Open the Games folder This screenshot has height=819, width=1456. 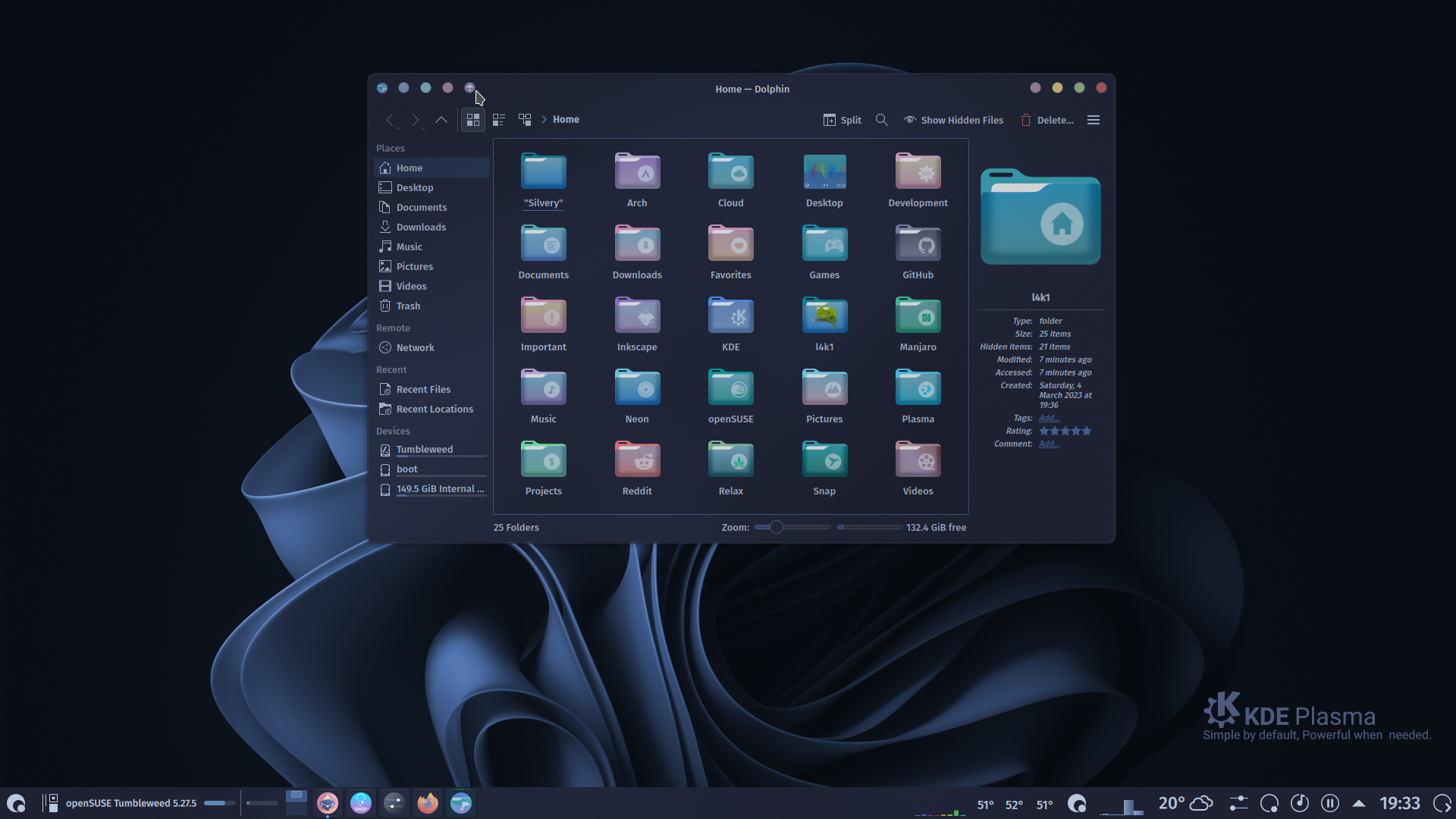pos(824,252)
